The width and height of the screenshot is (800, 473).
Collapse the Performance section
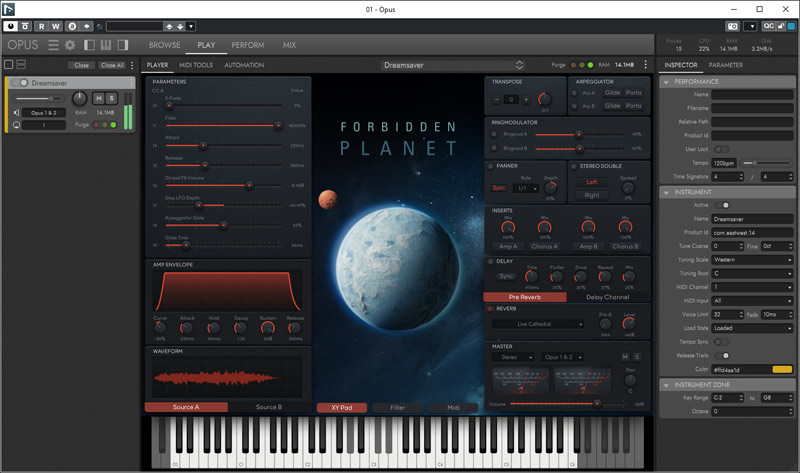[667, 81]
